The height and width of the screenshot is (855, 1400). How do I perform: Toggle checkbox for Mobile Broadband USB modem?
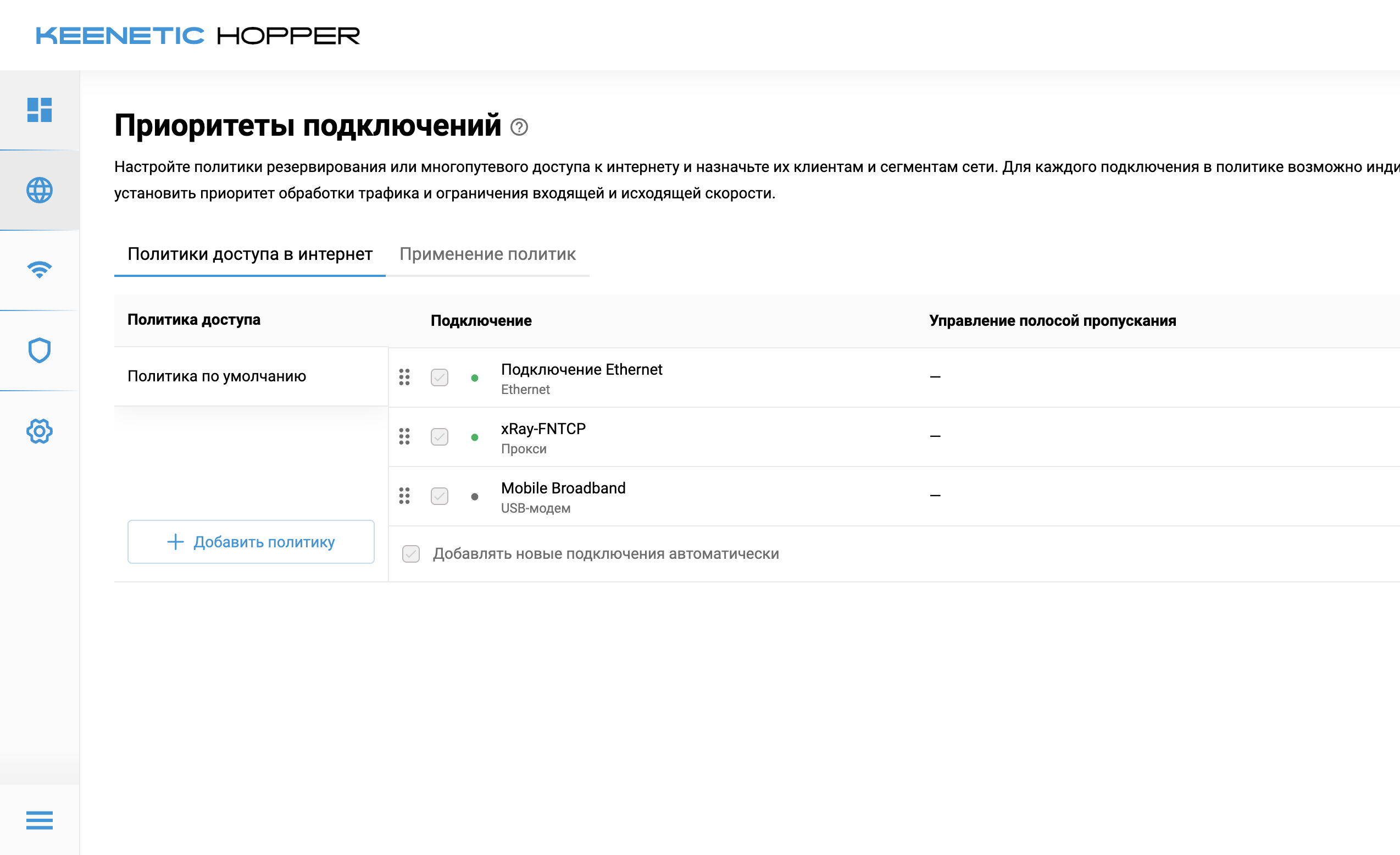439,496
